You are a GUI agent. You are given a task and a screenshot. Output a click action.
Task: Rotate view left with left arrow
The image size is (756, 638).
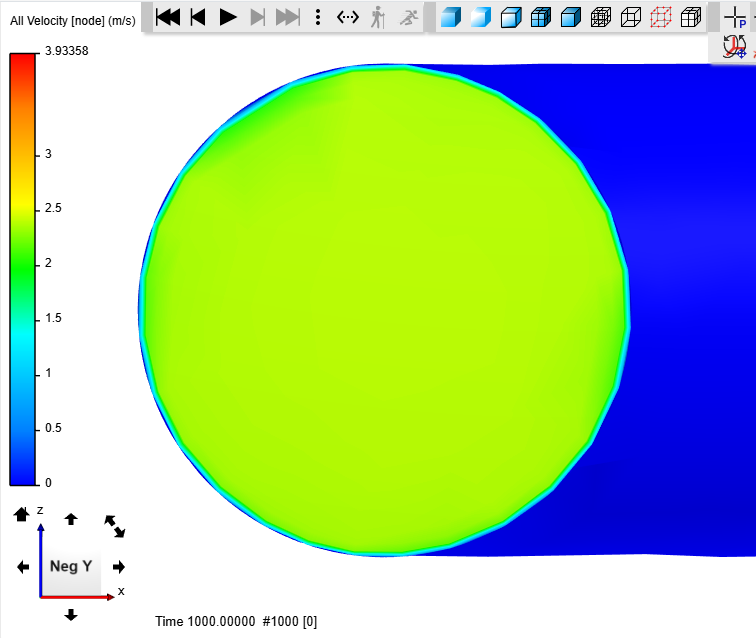(23, 567)
